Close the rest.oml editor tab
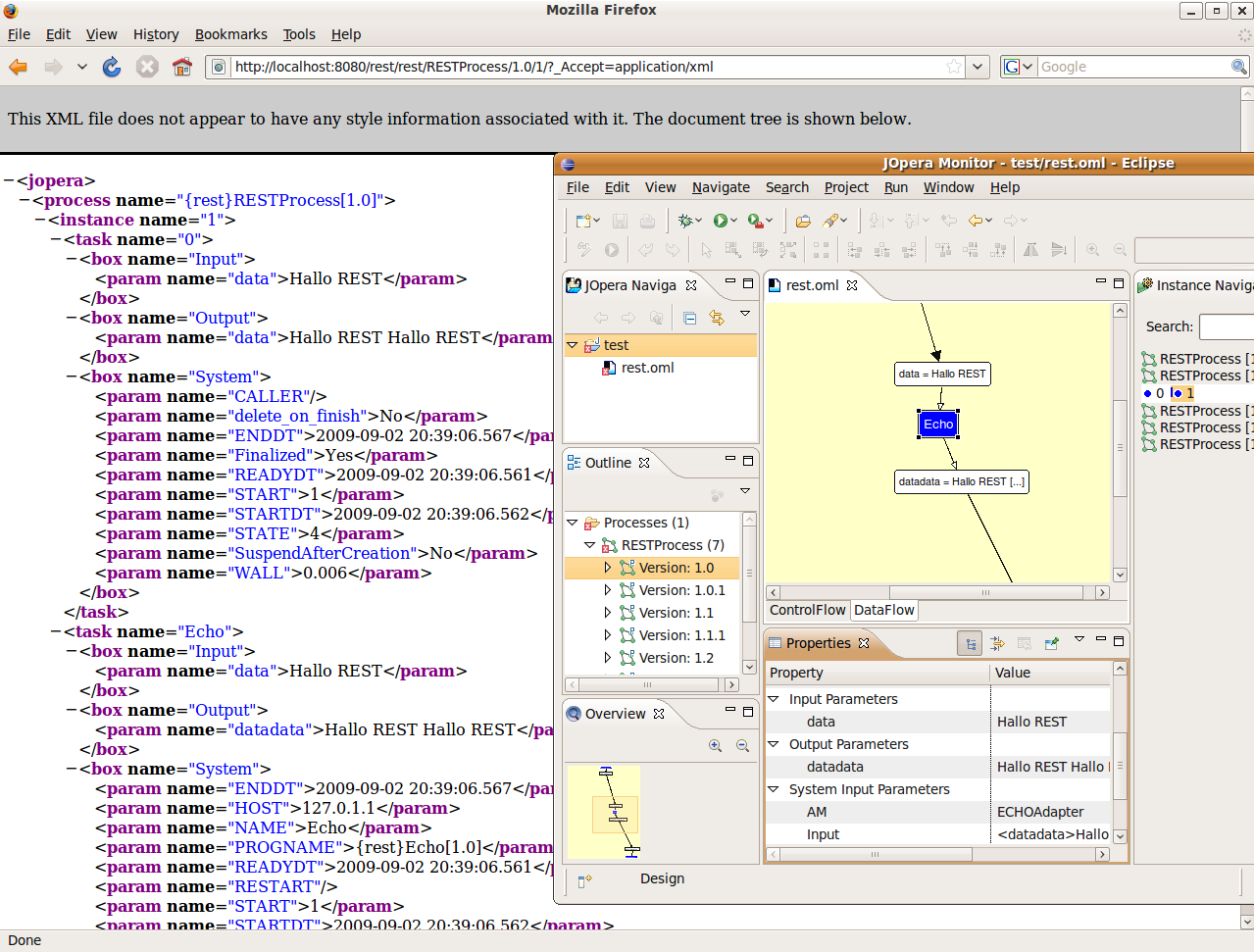The image size is (1254, 952). tap(852, 285)
